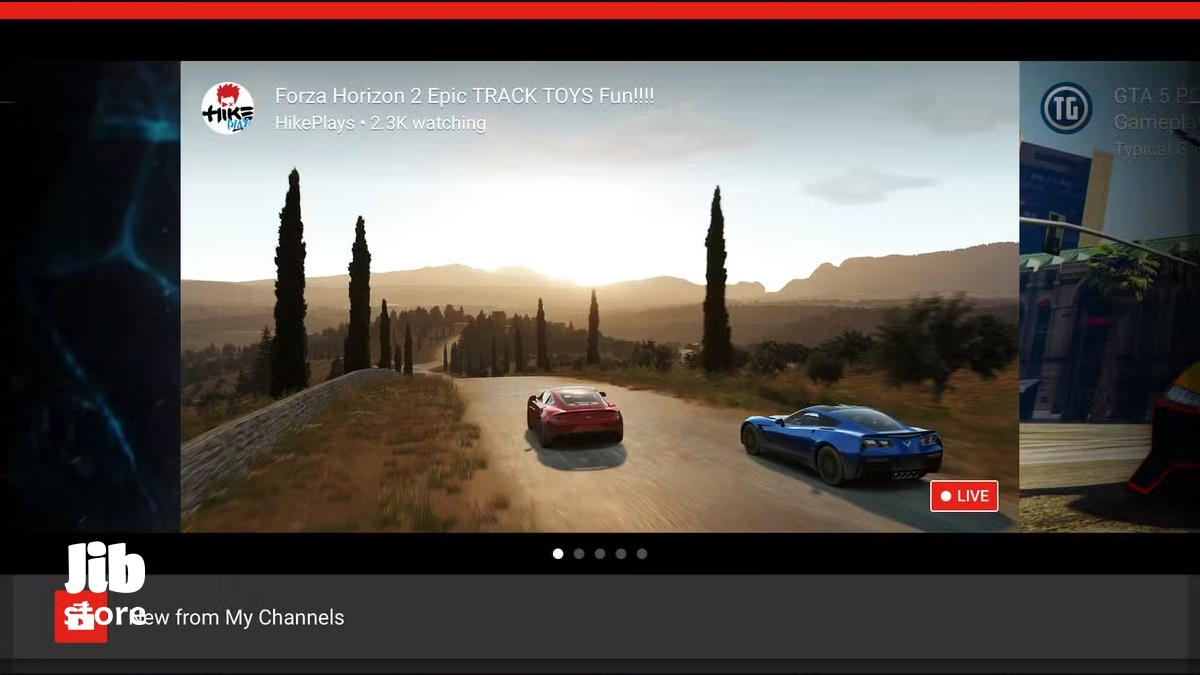
Task: Click the GTA 5 preview thumbnail on the right
Action: (x=1110, y=350)
